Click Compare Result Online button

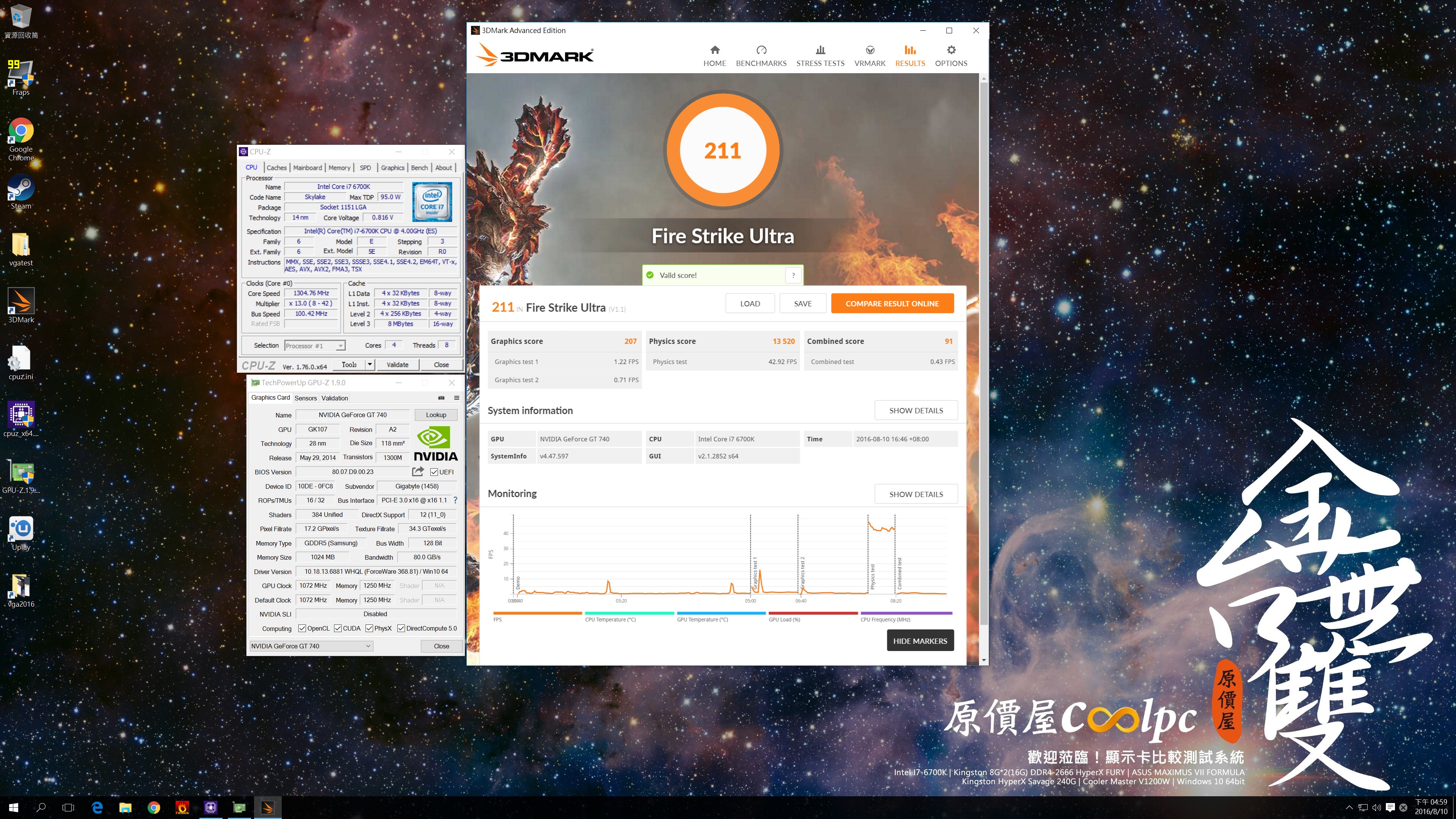click(892, 303)
